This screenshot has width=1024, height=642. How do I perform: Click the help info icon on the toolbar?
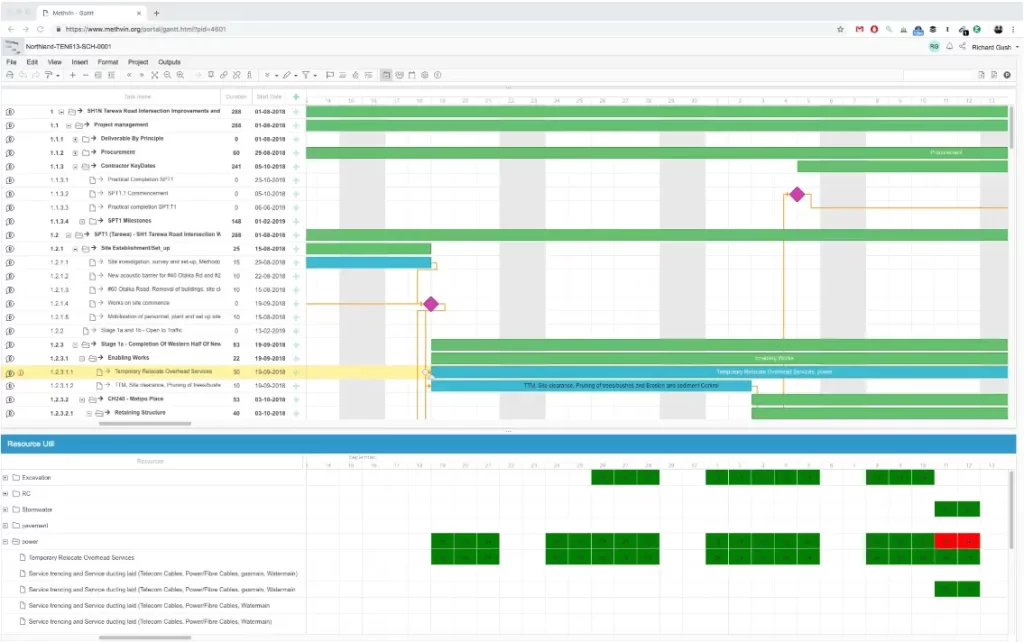coord(437,75)
